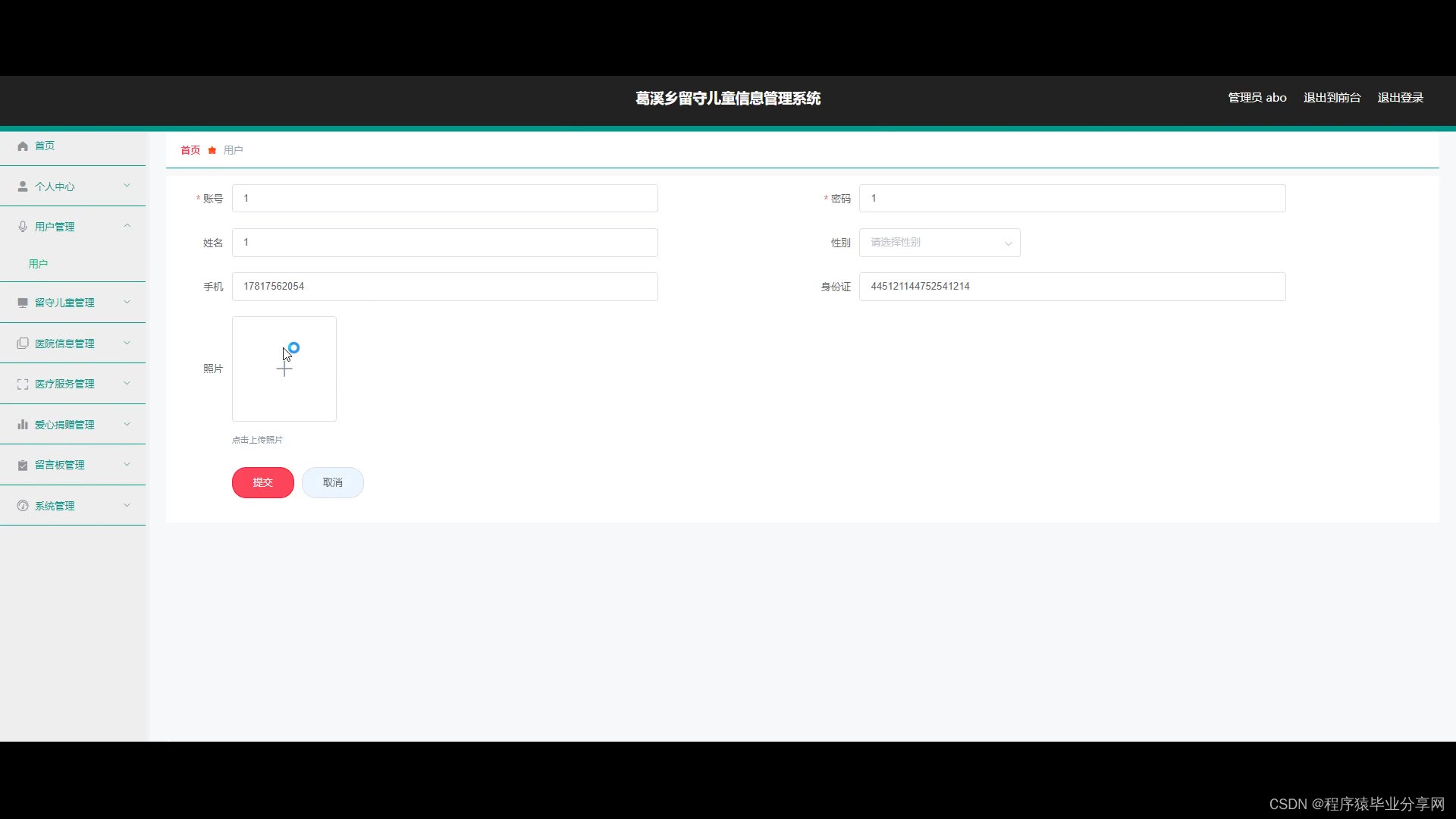Click the 手机 phone number field
The height and width of the screenshot is (819, 1456).
tap(444, 287)
